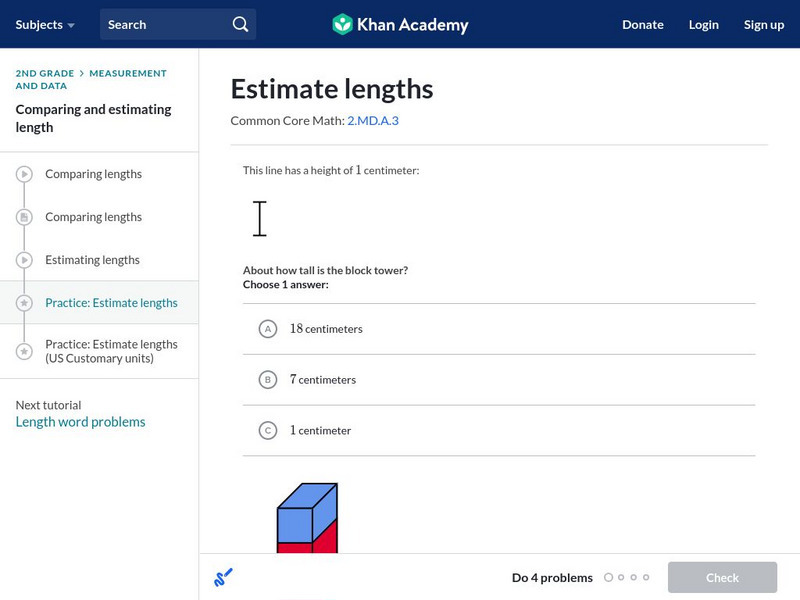Viewport: 800px width, 600px height.
Task: Choose answer C, 1 centimeter
Action: pyautogui.click(x=267, y=431)
